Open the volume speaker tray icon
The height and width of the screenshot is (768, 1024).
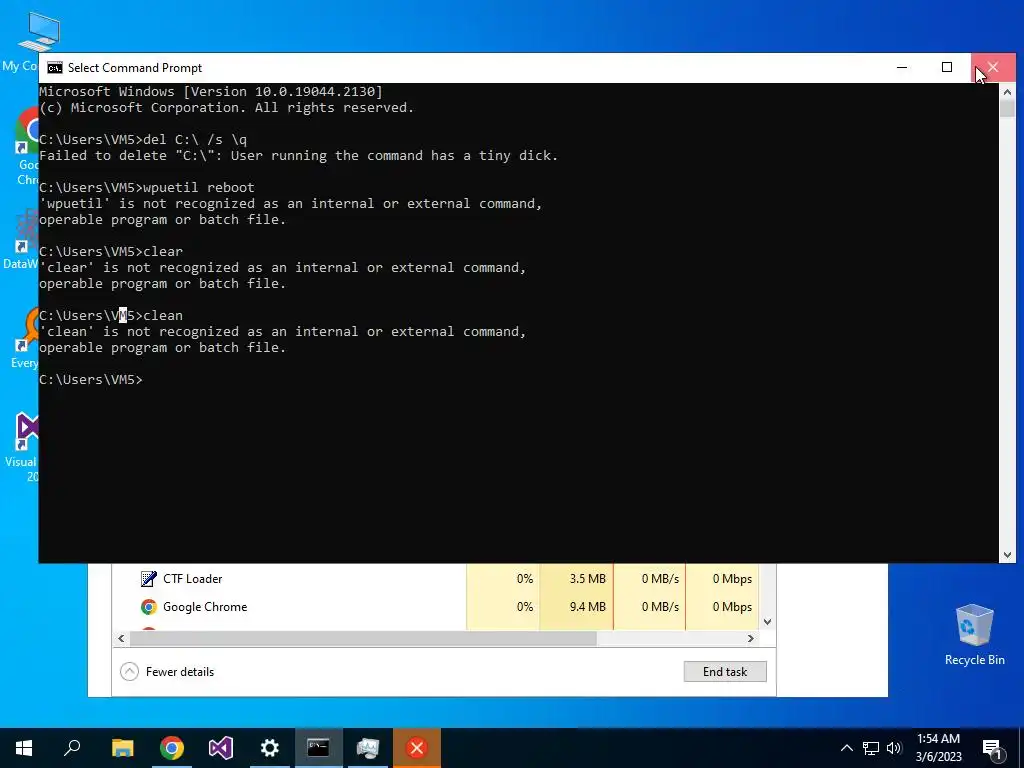[x=894, y=748]
